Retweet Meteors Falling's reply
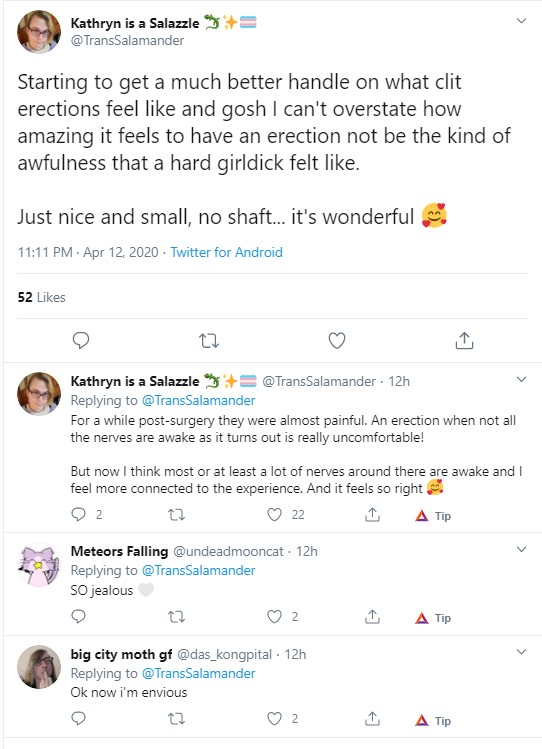 (x=177, y=617)
